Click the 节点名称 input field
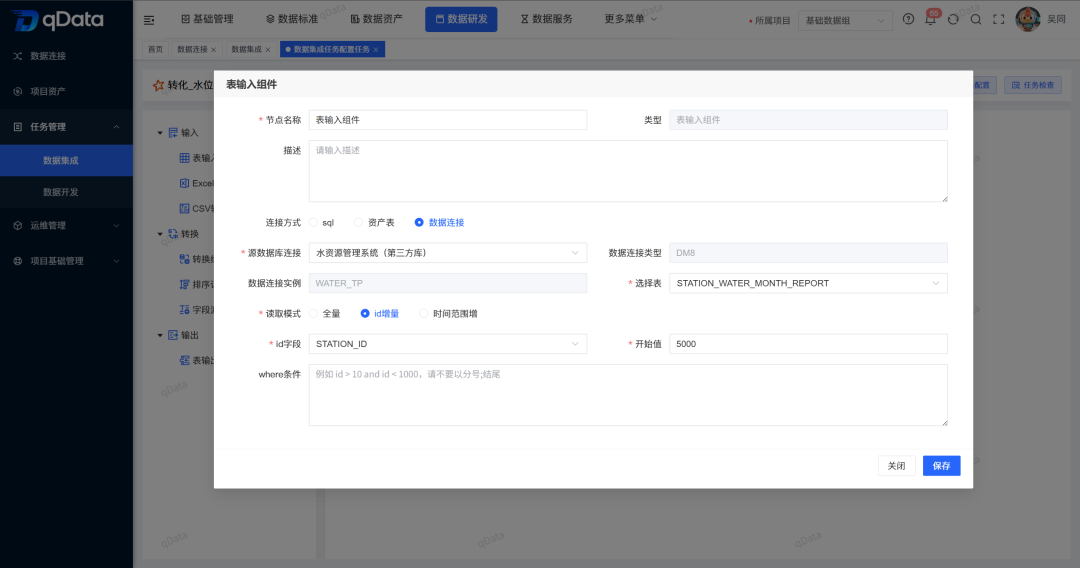Image resolution: width=1080 pixels, height=568 pixels. (448, 120)
